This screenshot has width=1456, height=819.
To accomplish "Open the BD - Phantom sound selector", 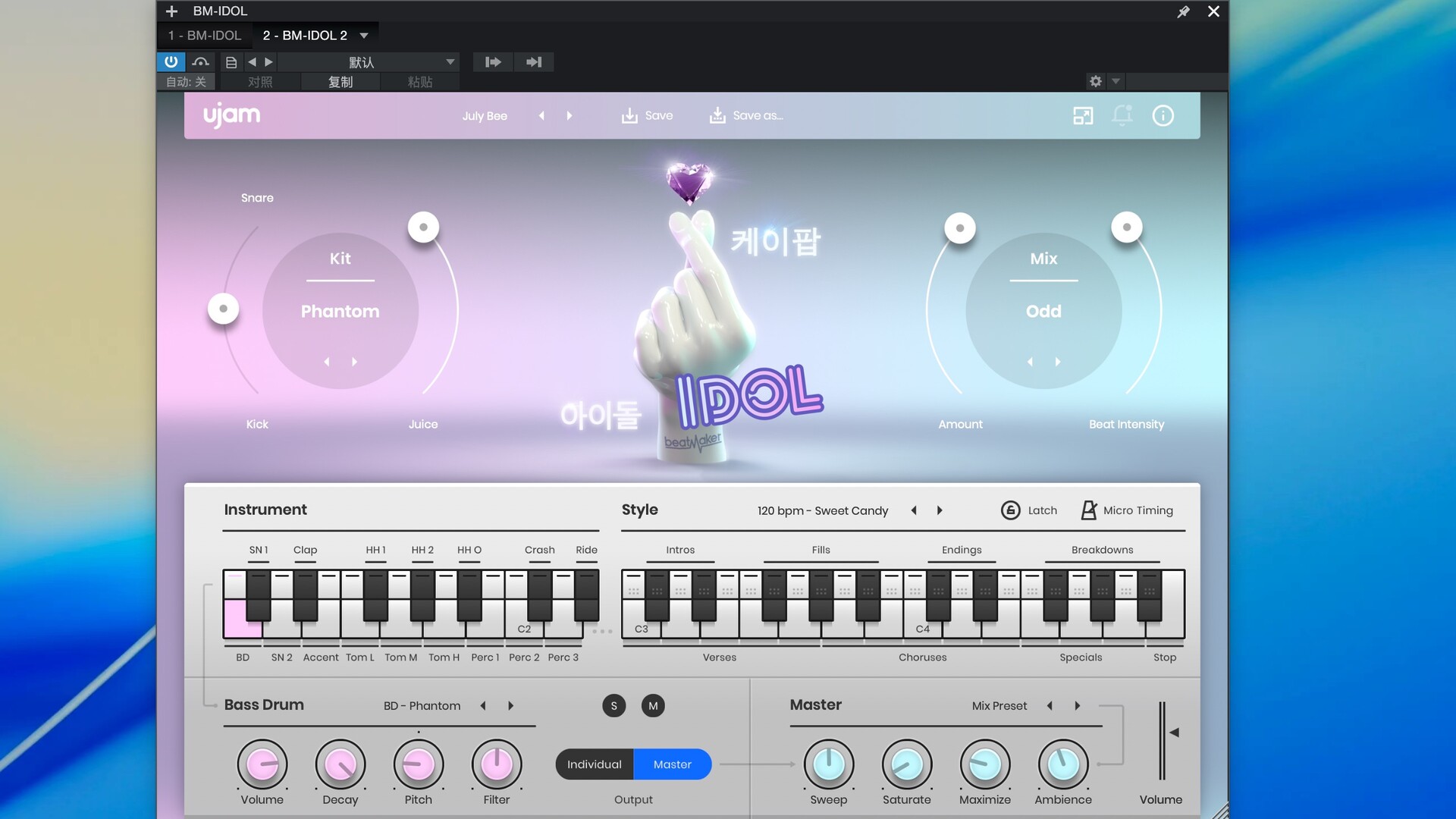I will click(422, 706).
